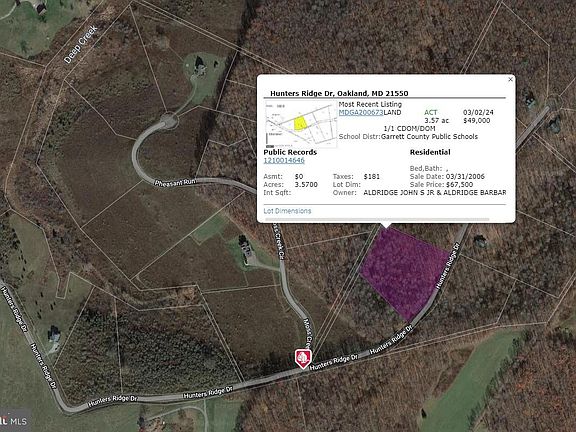Click the Pheasant Run road label
The width and height of the screenshot is (576, 432).
coord(176,182)
